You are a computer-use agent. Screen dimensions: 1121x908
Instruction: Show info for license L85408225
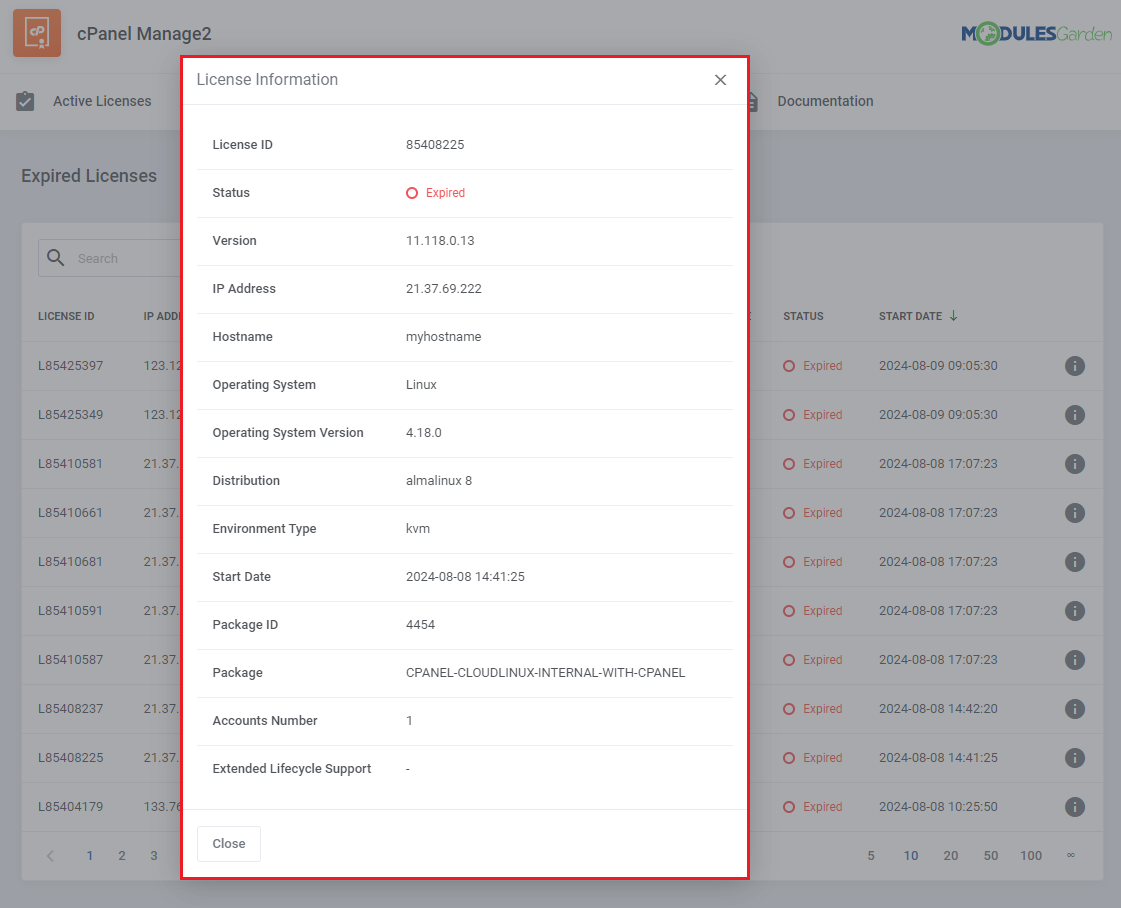click(x=1075, y=758)
